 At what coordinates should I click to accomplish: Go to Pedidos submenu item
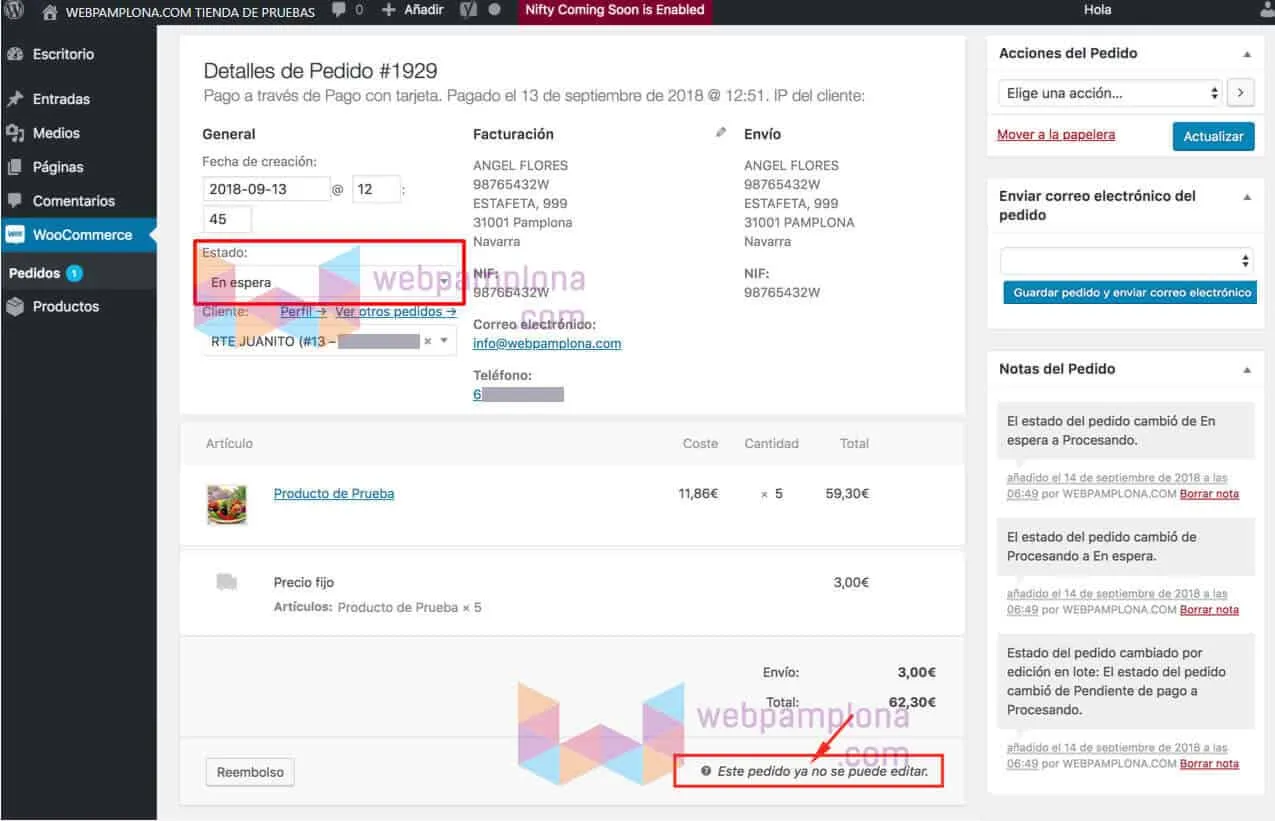(x=35, y=273)
